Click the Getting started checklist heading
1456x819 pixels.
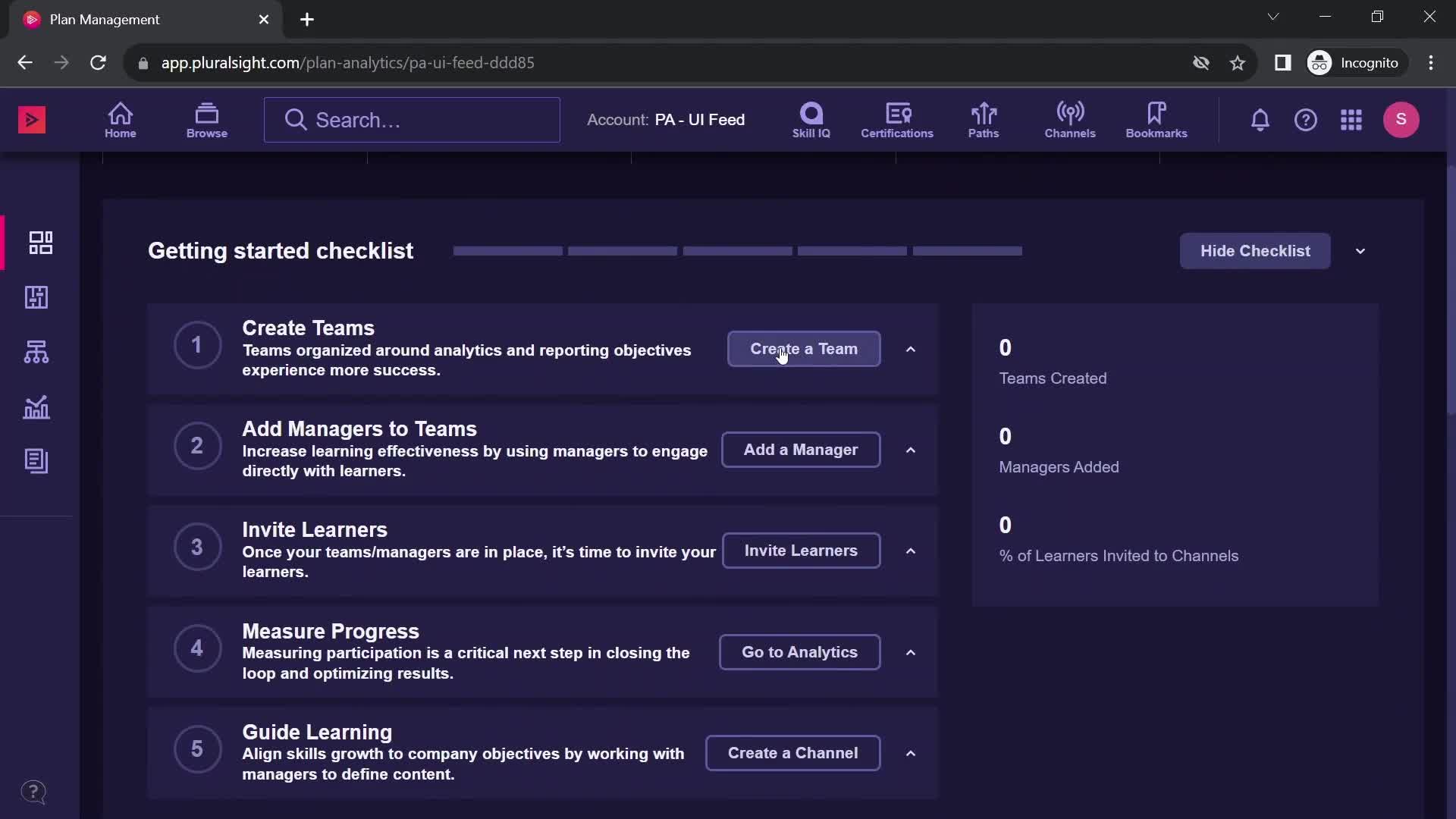281,251
